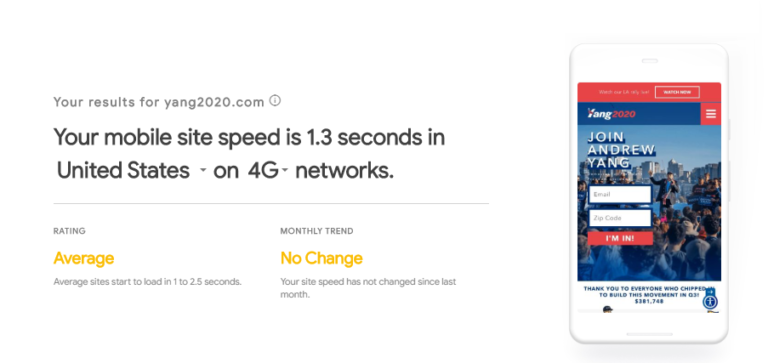The width and height of the screenshot is (768, 363).
Task: Click the small blue arrow above accessibility icon
Action: [711, 291]
